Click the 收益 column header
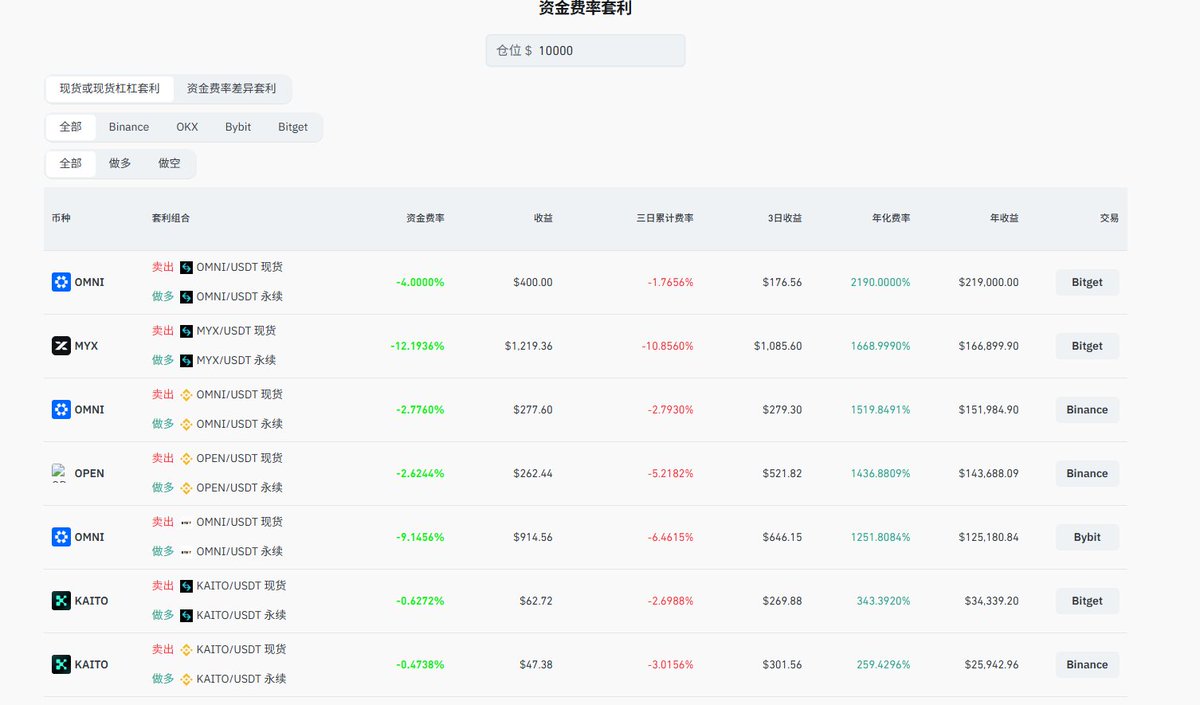Viewport: 1200px width, 705px height. click(543, 218)
